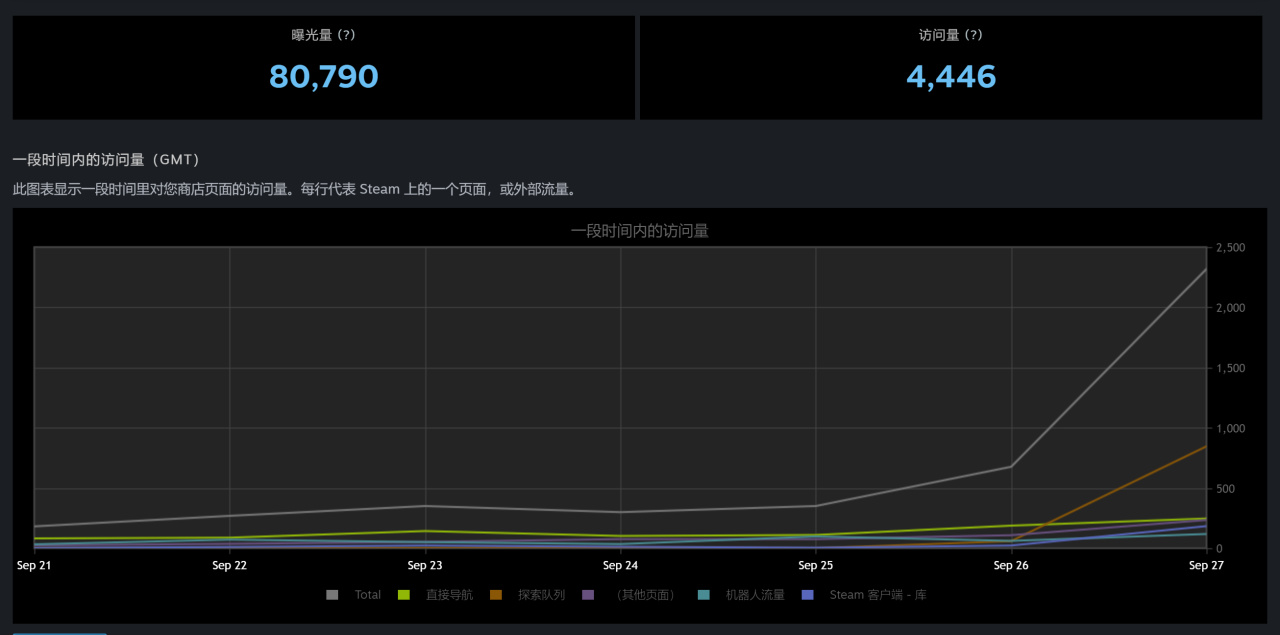Click the 2,500 y-axis label

pos(1230,248)
